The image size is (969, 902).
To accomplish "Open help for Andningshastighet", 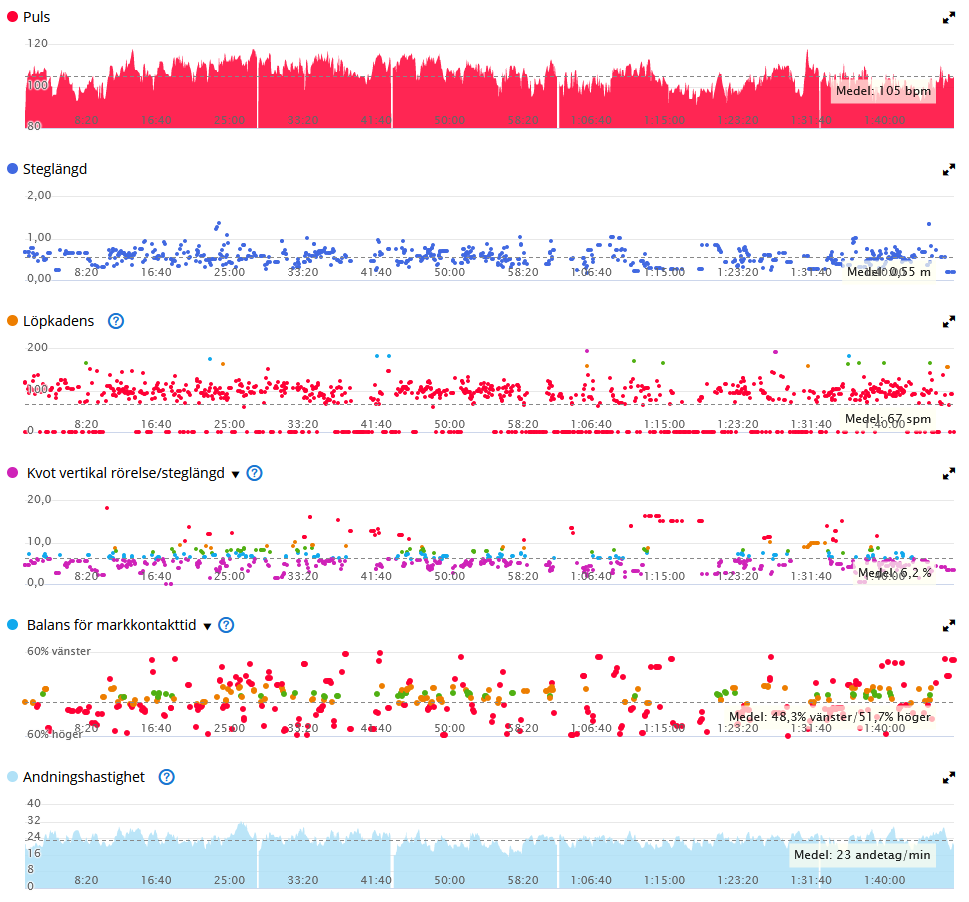I will point(166,777).
